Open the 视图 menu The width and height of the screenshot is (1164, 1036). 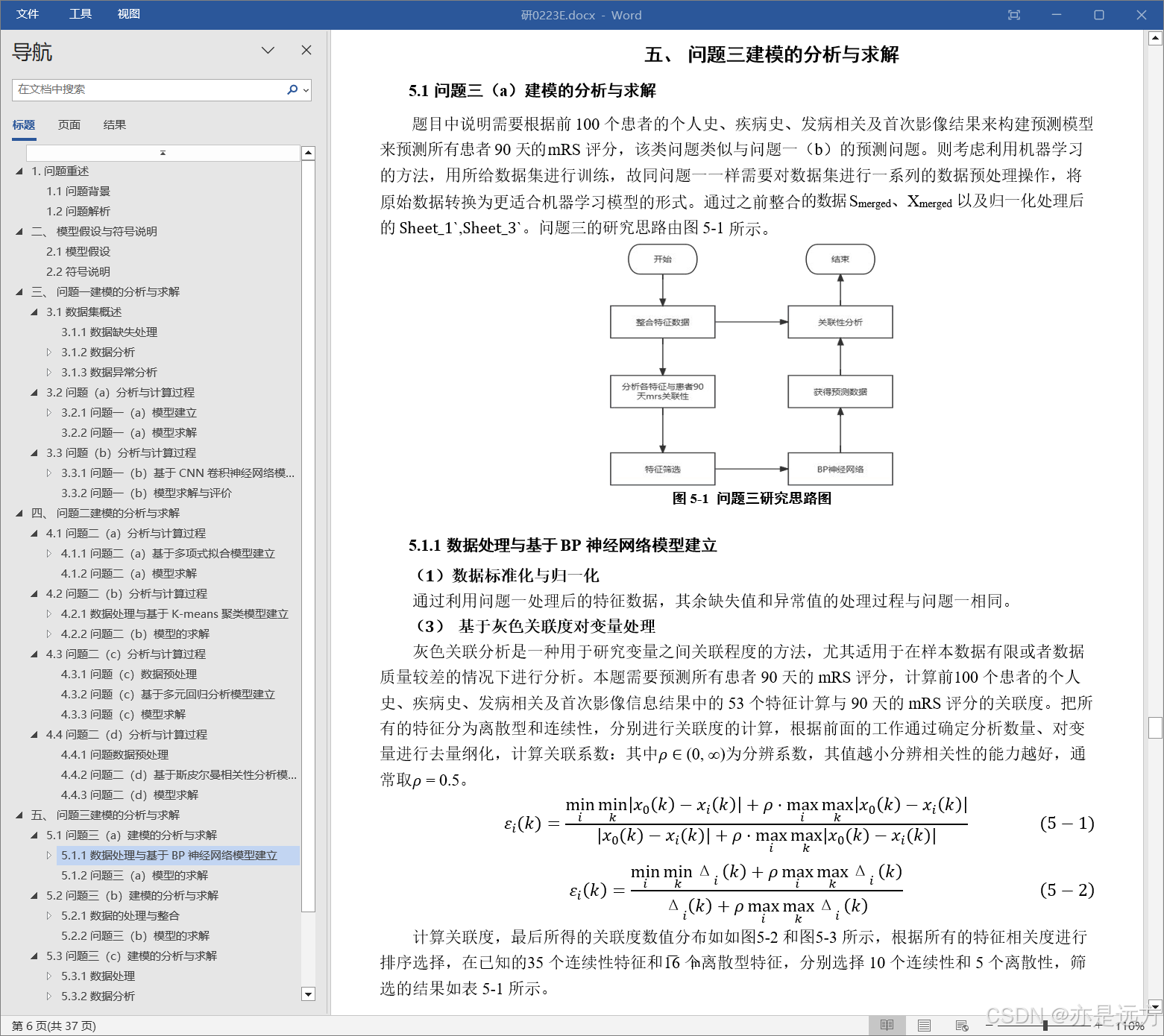click(x=129, y=14)
